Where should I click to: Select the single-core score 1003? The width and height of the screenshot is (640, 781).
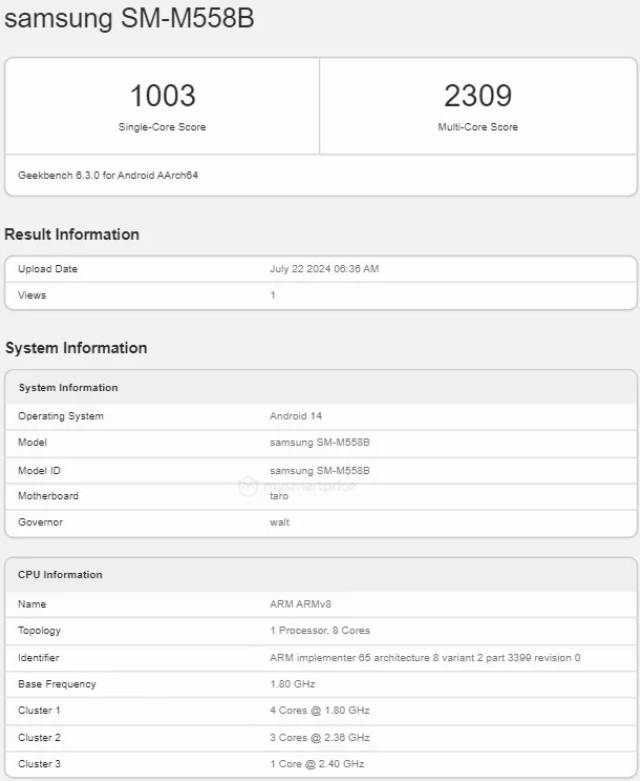162,96
